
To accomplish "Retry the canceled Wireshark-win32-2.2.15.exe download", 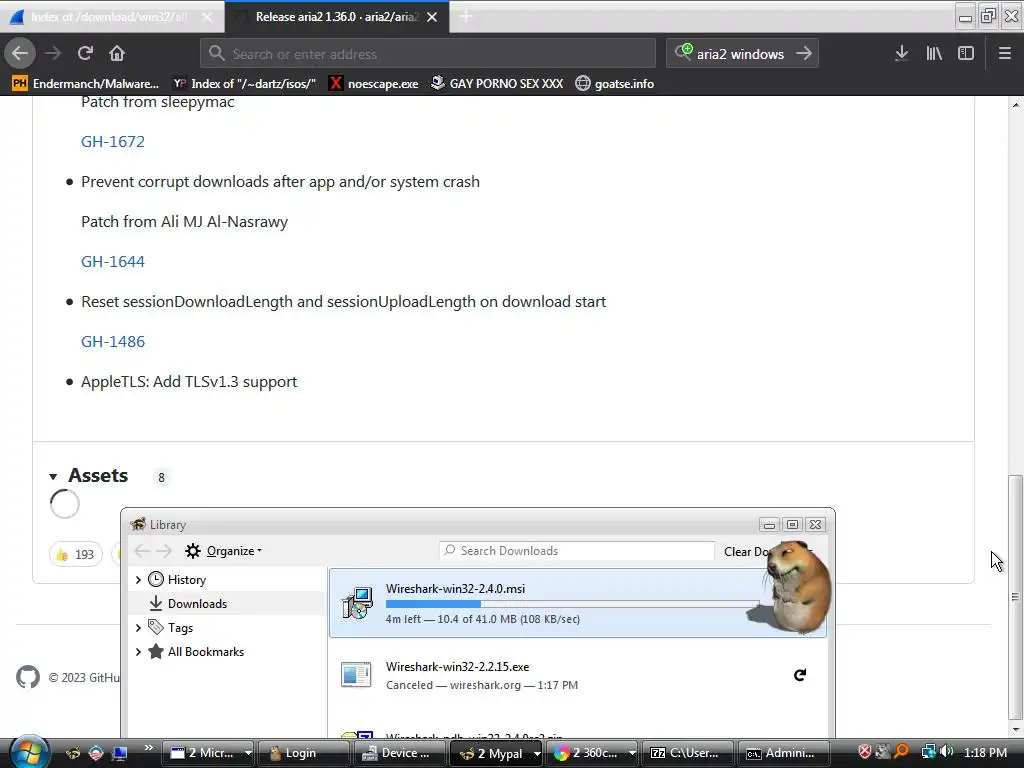I will 799,675.
